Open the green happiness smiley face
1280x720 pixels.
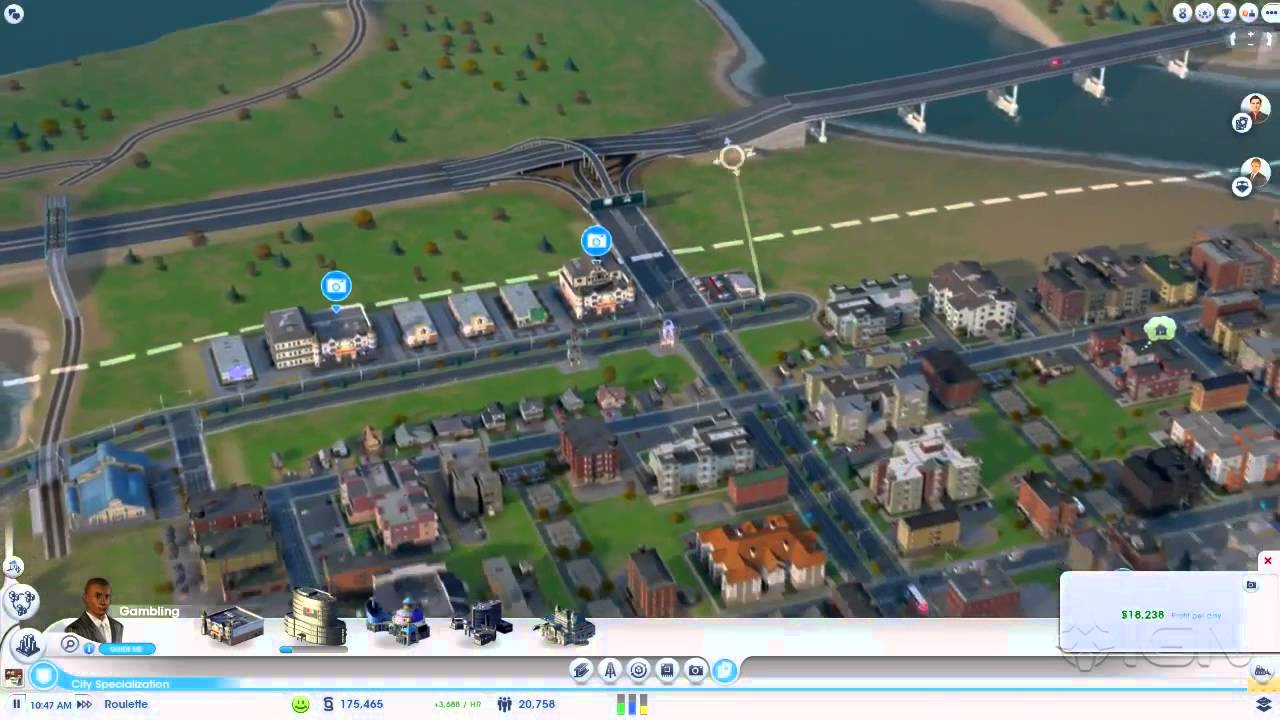coord(300,704)
